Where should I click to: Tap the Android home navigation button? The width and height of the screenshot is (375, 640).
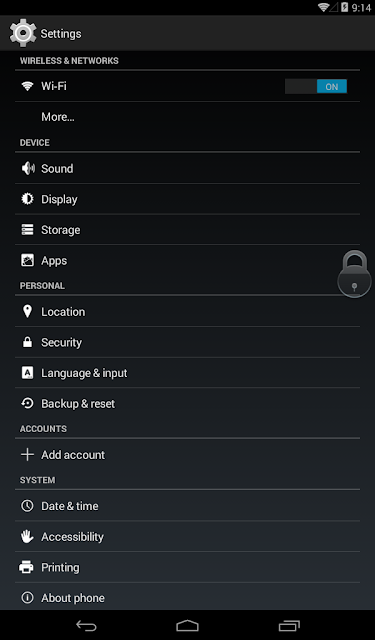[187, 625]
